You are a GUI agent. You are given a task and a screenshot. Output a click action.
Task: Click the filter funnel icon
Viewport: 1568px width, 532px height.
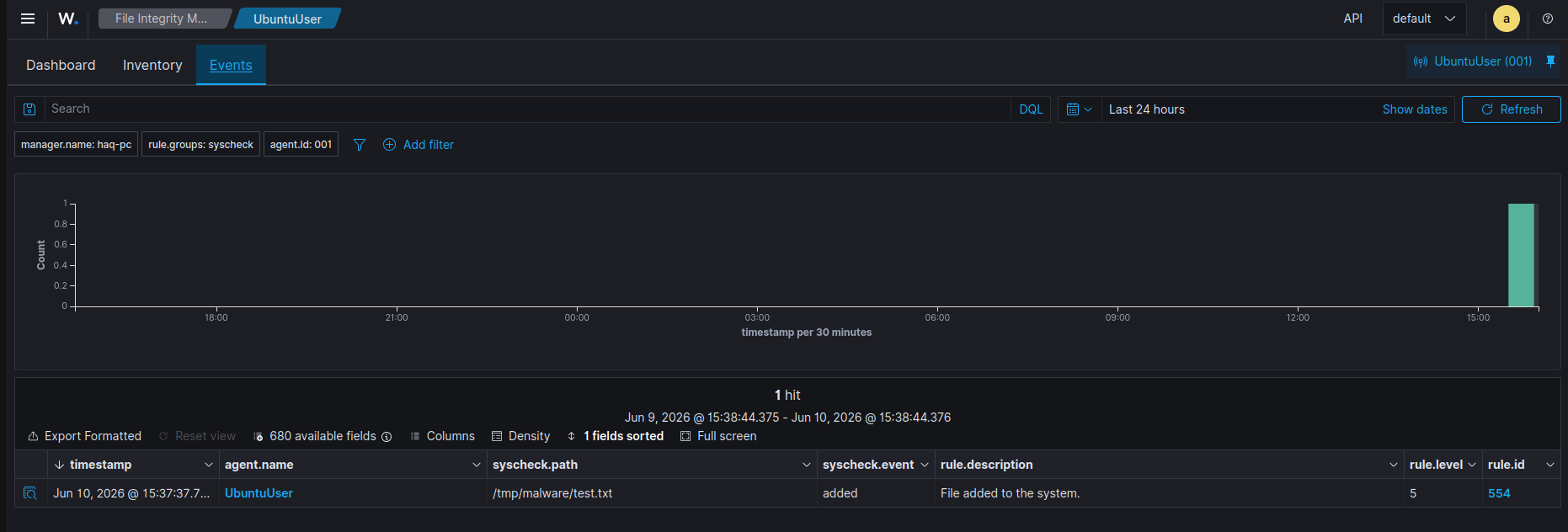click(360, 145)
